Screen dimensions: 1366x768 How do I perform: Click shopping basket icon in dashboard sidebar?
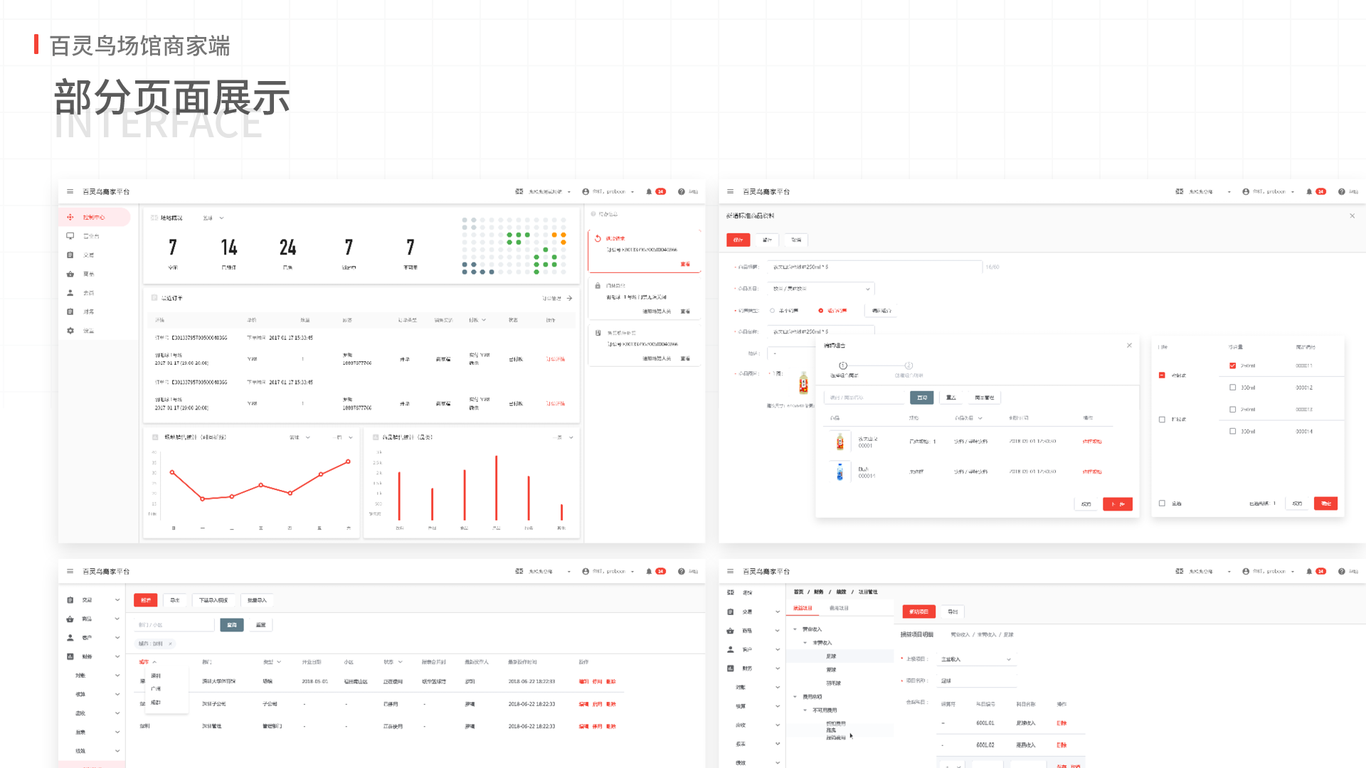[70, 274]
